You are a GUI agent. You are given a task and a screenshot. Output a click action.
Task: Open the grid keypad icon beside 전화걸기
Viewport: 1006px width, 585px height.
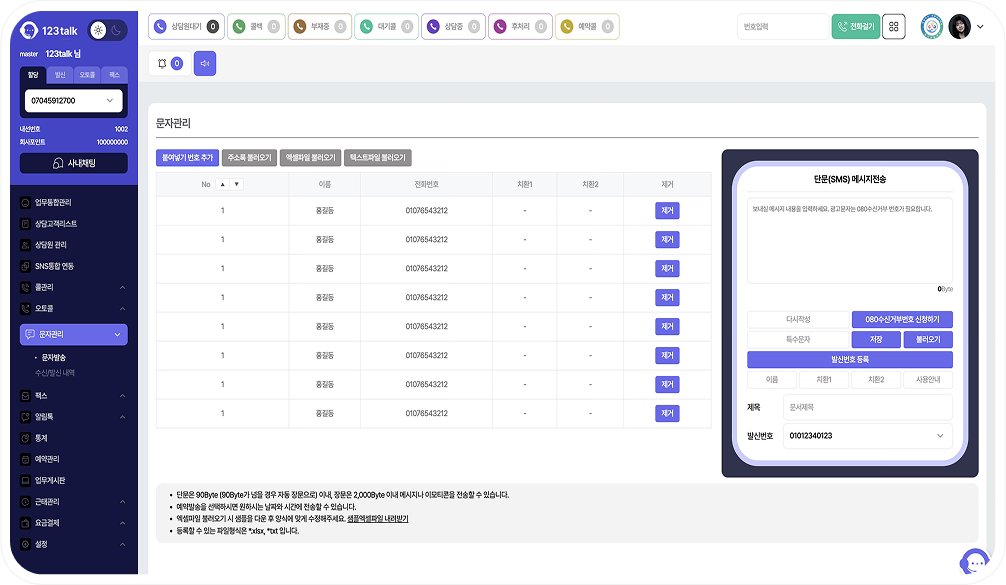(x=894, y=27)
